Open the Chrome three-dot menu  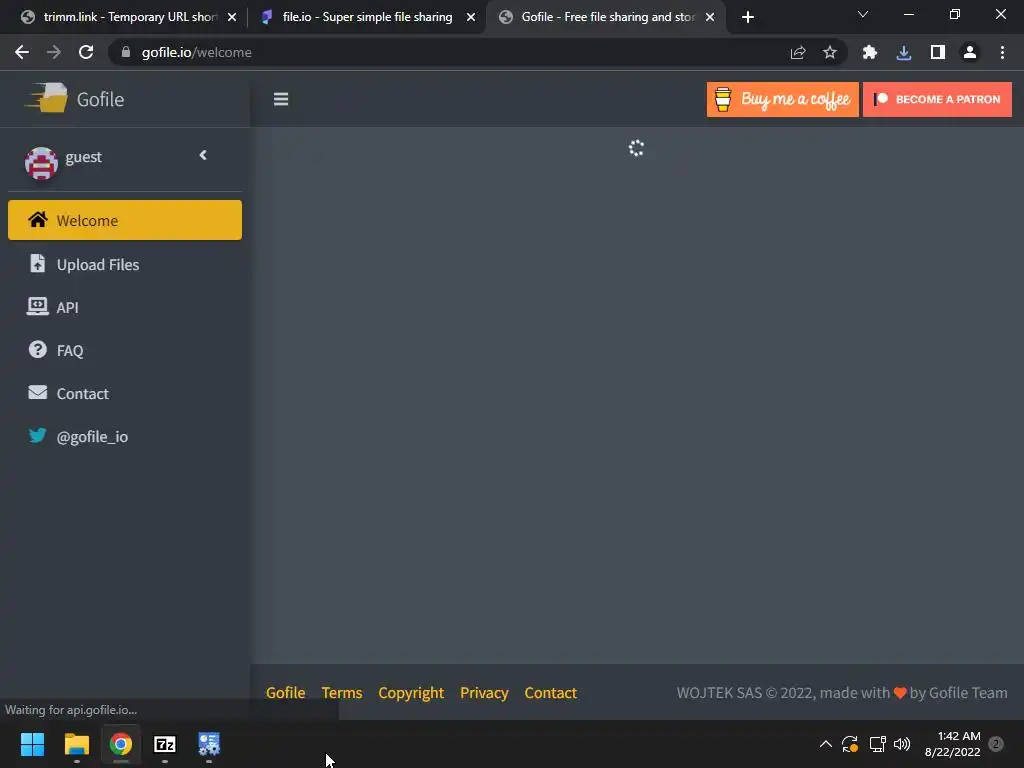click(x=1002, y=52)
